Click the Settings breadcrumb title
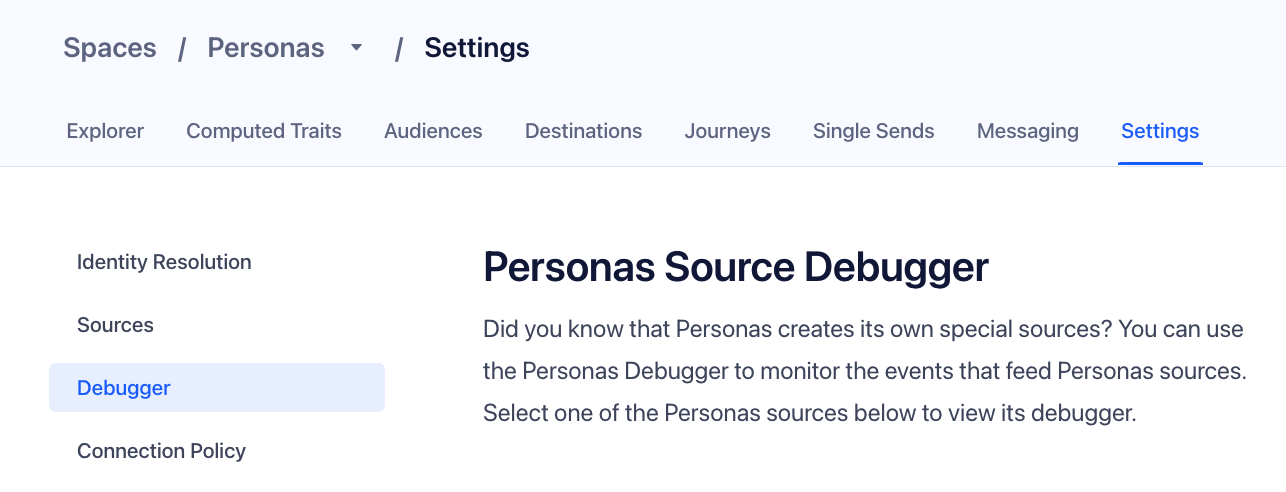 (477, 48)
